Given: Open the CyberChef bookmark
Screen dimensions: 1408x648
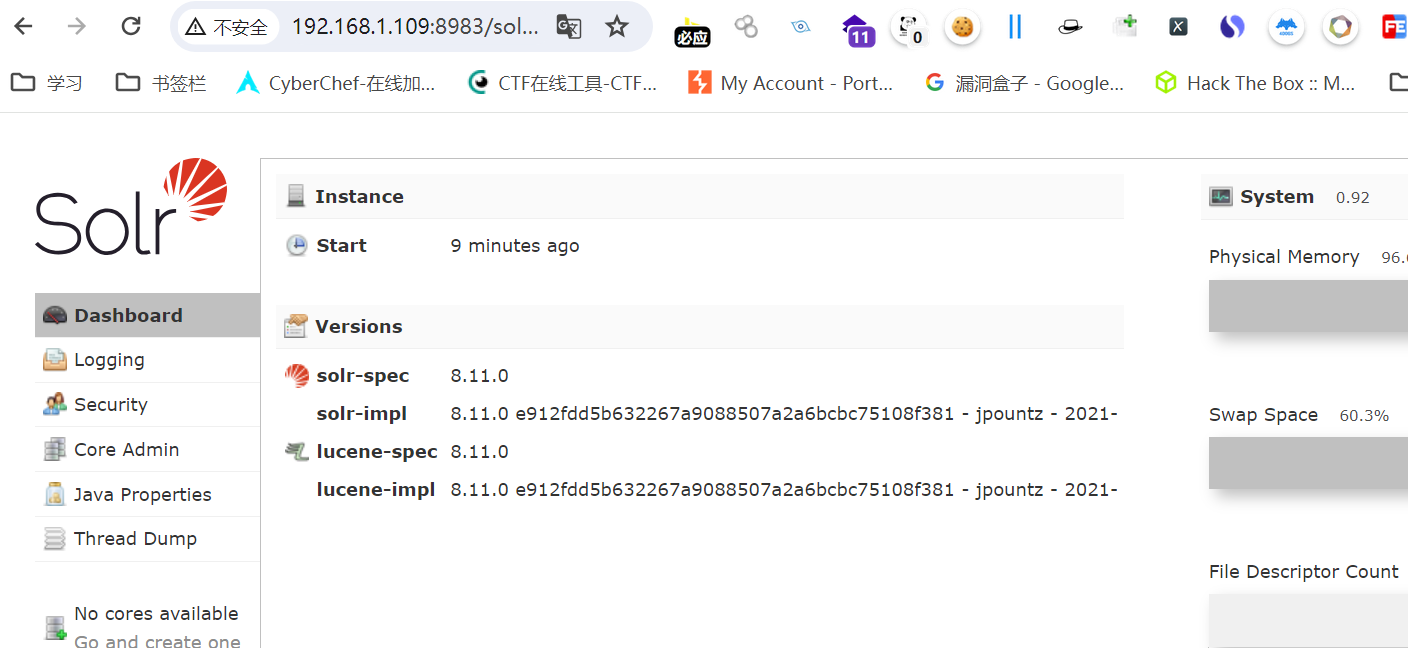Looking at the screenshot, I should [x=336, y=83].
